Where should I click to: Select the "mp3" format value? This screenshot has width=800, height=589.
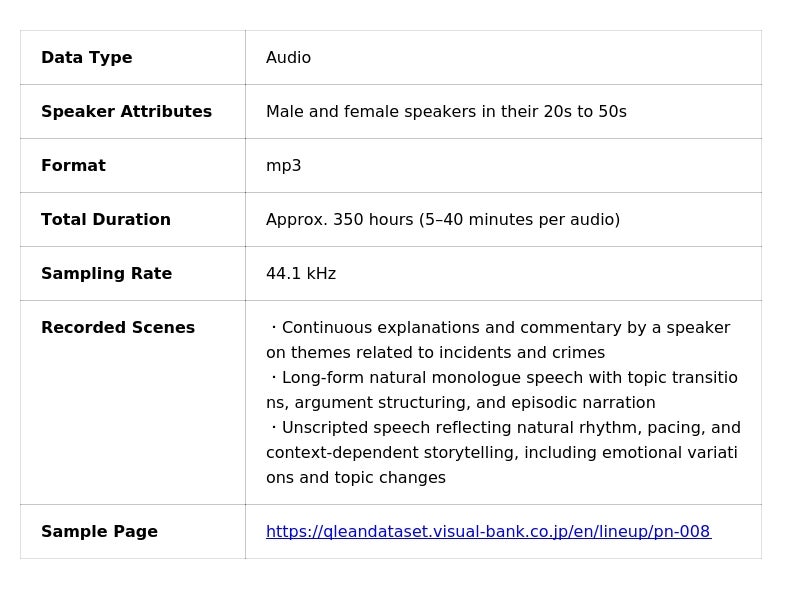click(x=283, y=166)
